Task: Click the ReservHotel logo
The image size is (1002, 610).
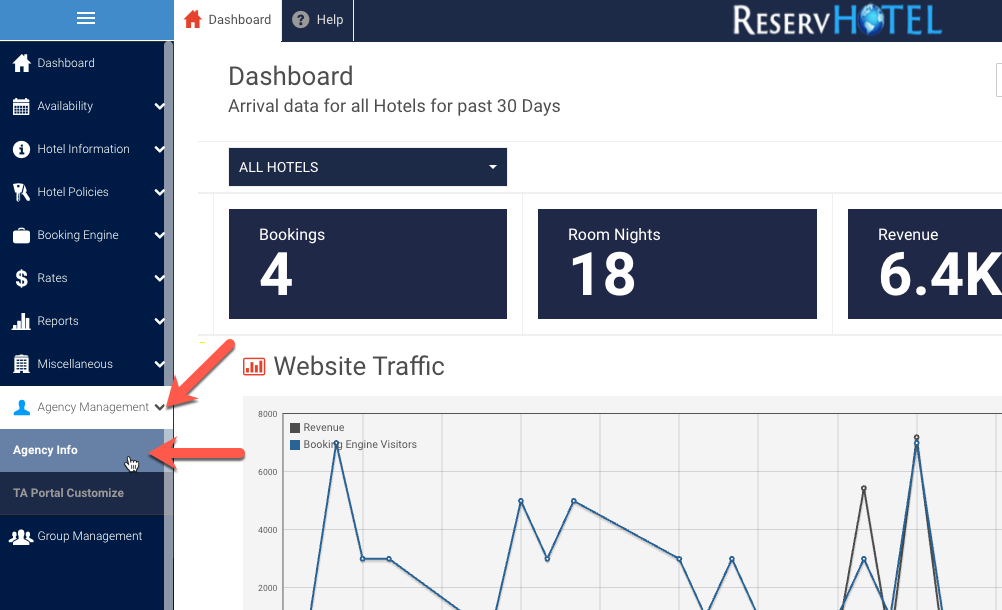Action: pyautogui.click(x=837, y=20)
